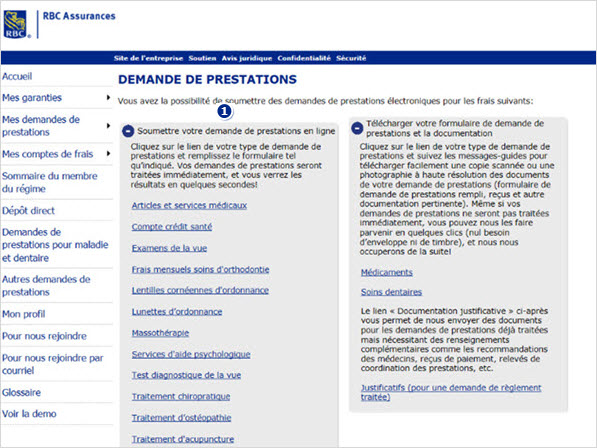The width and height of the screenshot is (597, 448).
Task: Click 'Services d'aide psychologique' link
Action: (x=191, y=354)
